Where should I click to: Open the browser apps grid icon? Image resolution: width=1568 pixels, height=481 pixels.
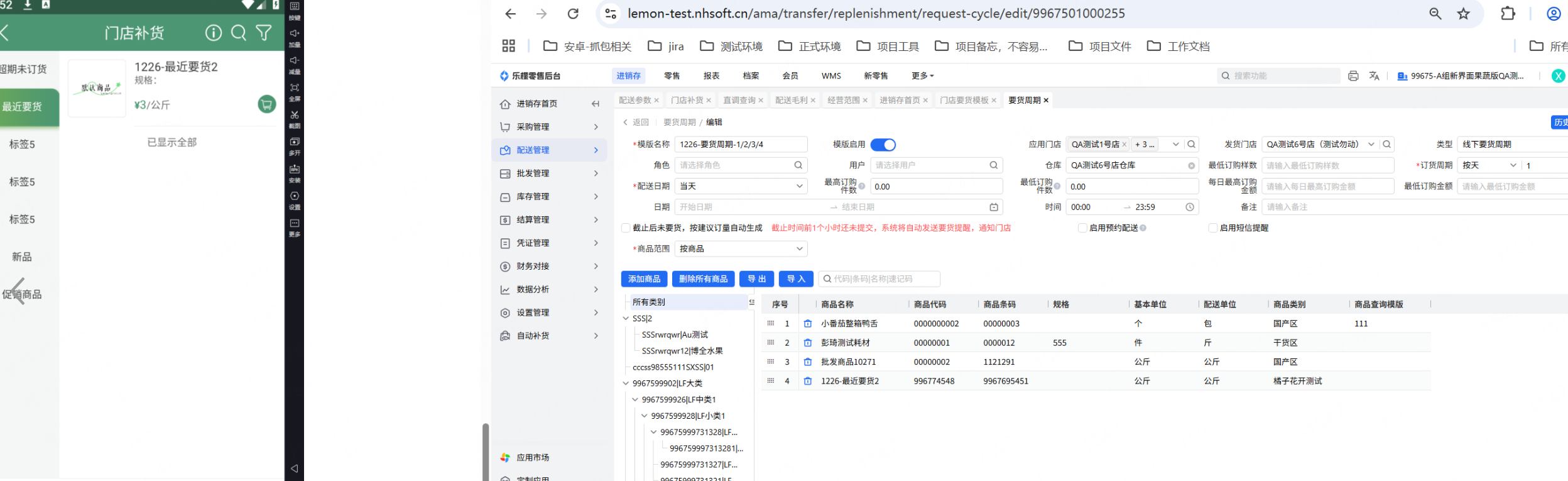click(509, 46)
